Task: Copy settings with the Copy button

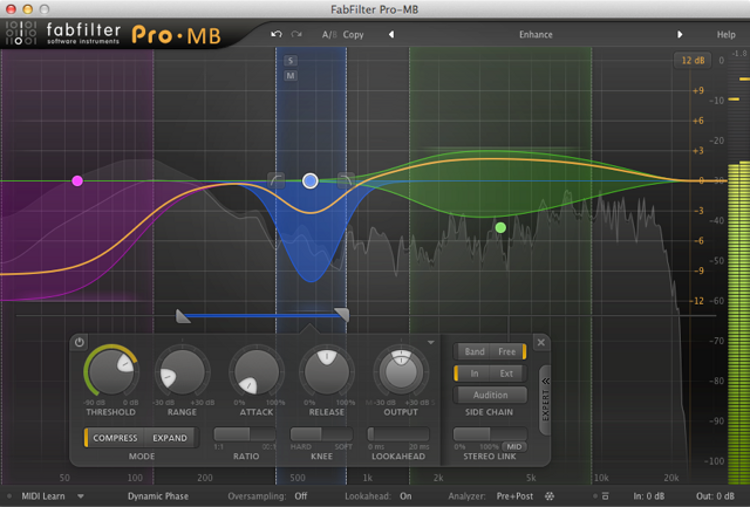Action: click(353, 34)
